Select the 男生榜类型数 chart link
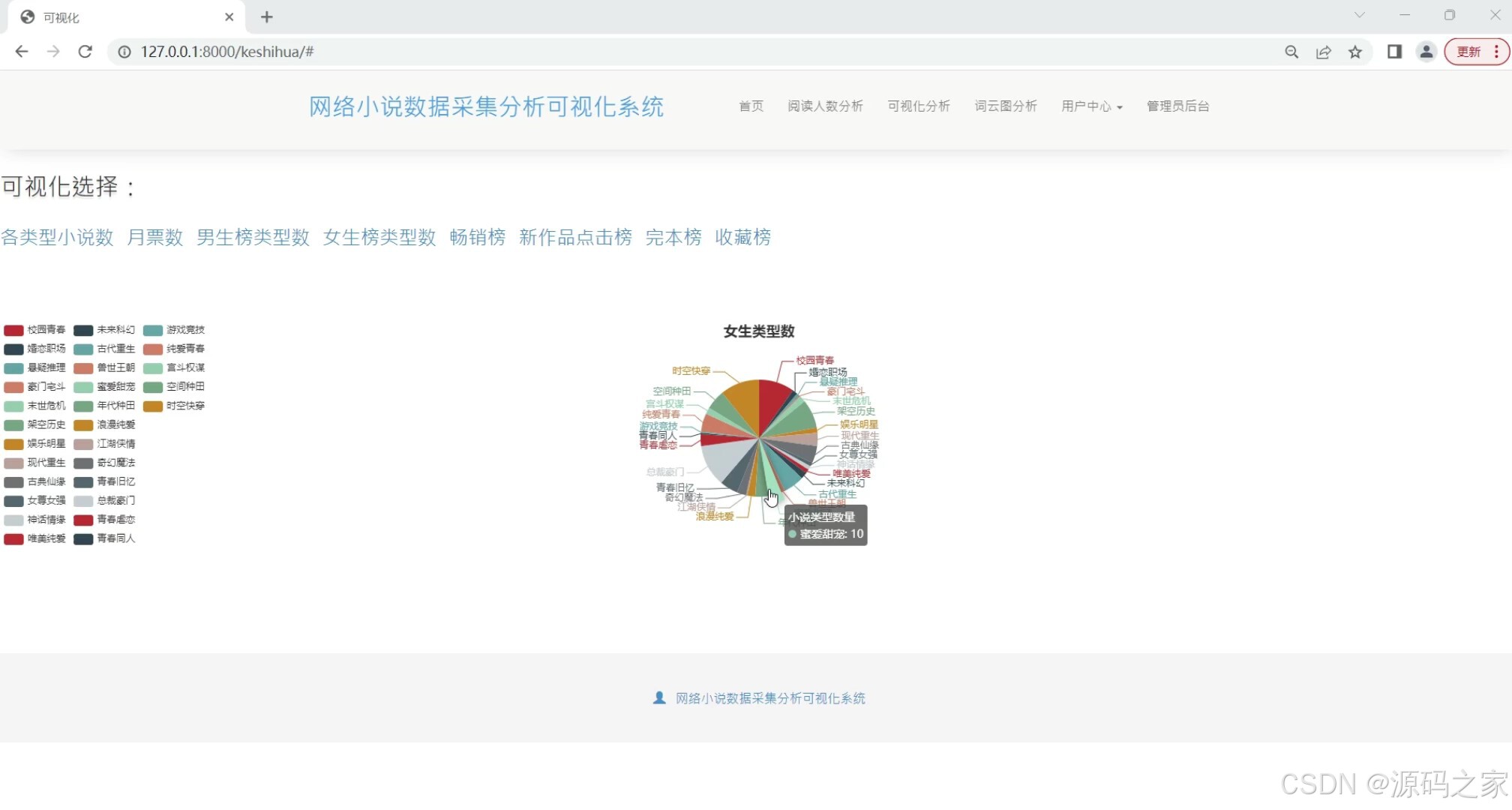This screenshot has height=810, width=1512. pyautogui.click(x=253, y=238)
